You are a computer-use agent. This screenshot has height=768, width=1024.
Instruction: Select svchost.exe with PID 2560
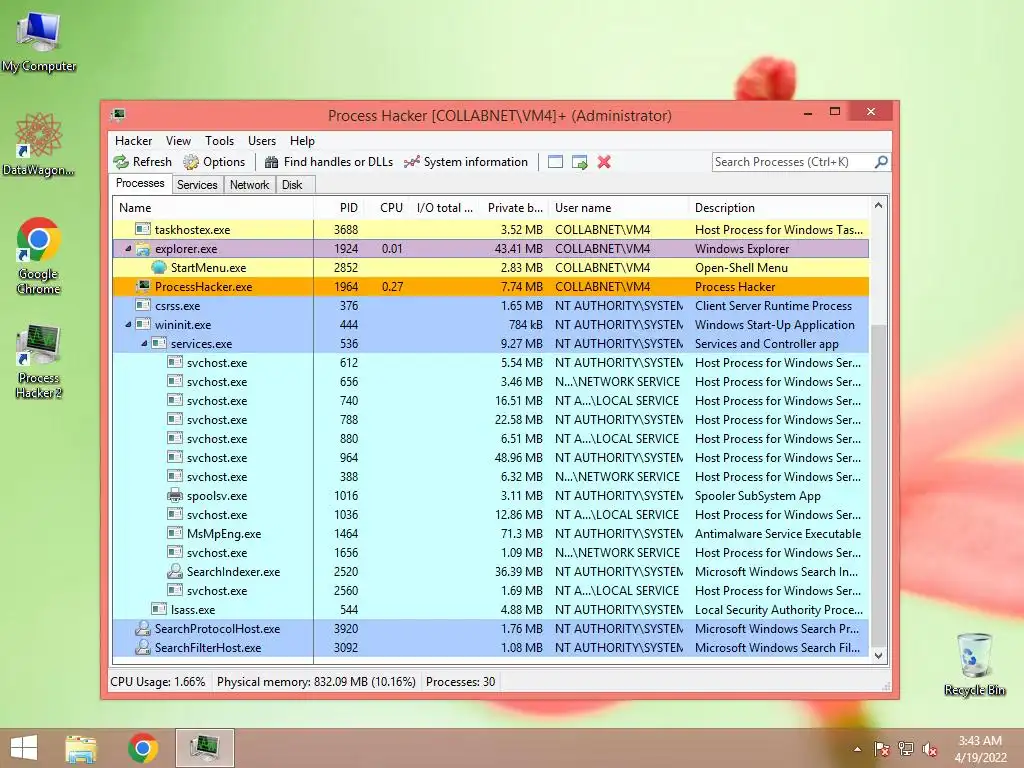click(490, 590)
